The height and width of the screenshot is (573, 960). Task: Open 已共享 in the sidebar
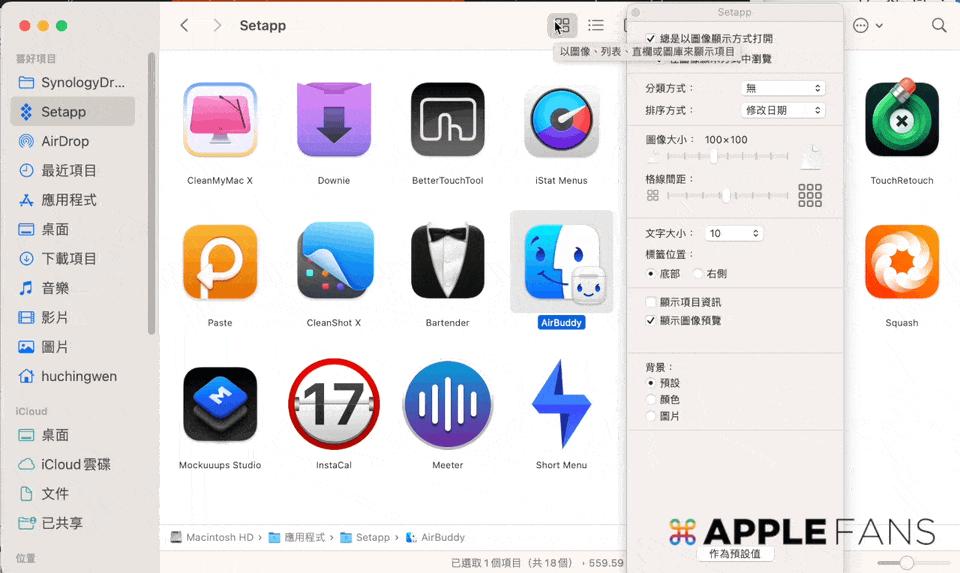tap(72, 523)
